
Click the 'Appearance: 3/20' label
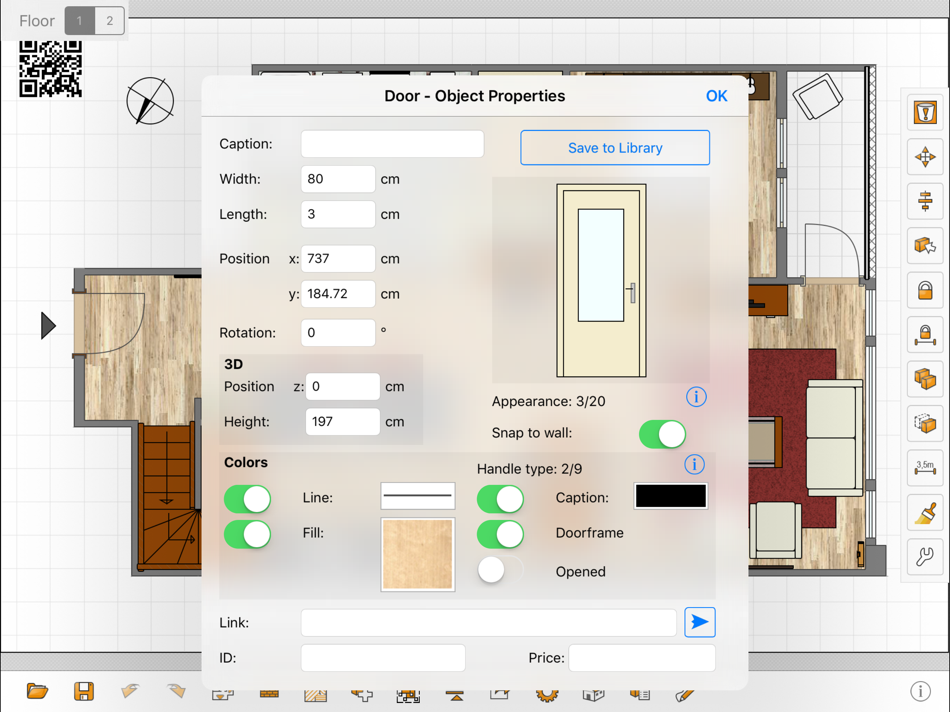pos(548,402)
